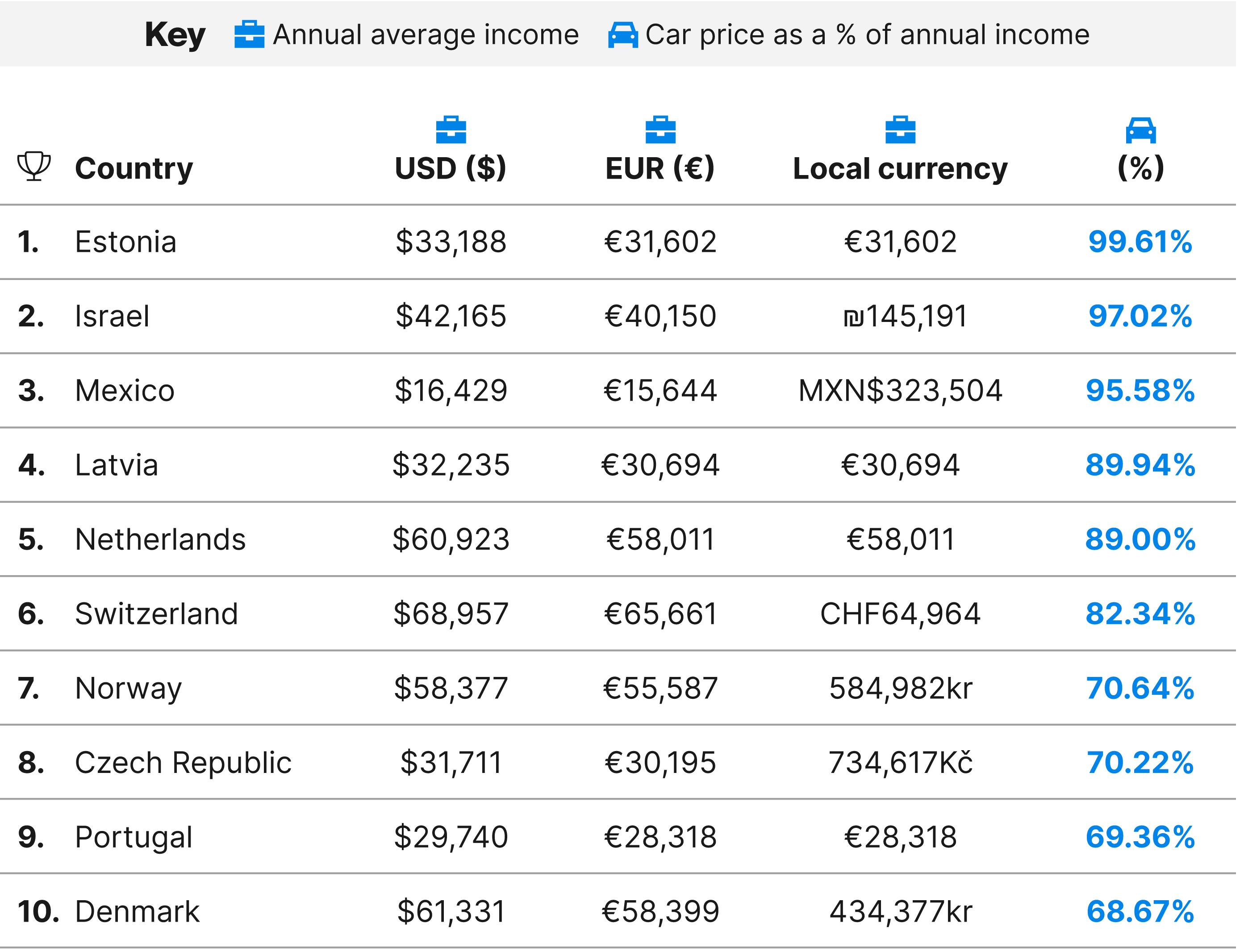This screenshot has height=952, width=1240.
Task: Click the Local currency column header
Action: (900, 168)
